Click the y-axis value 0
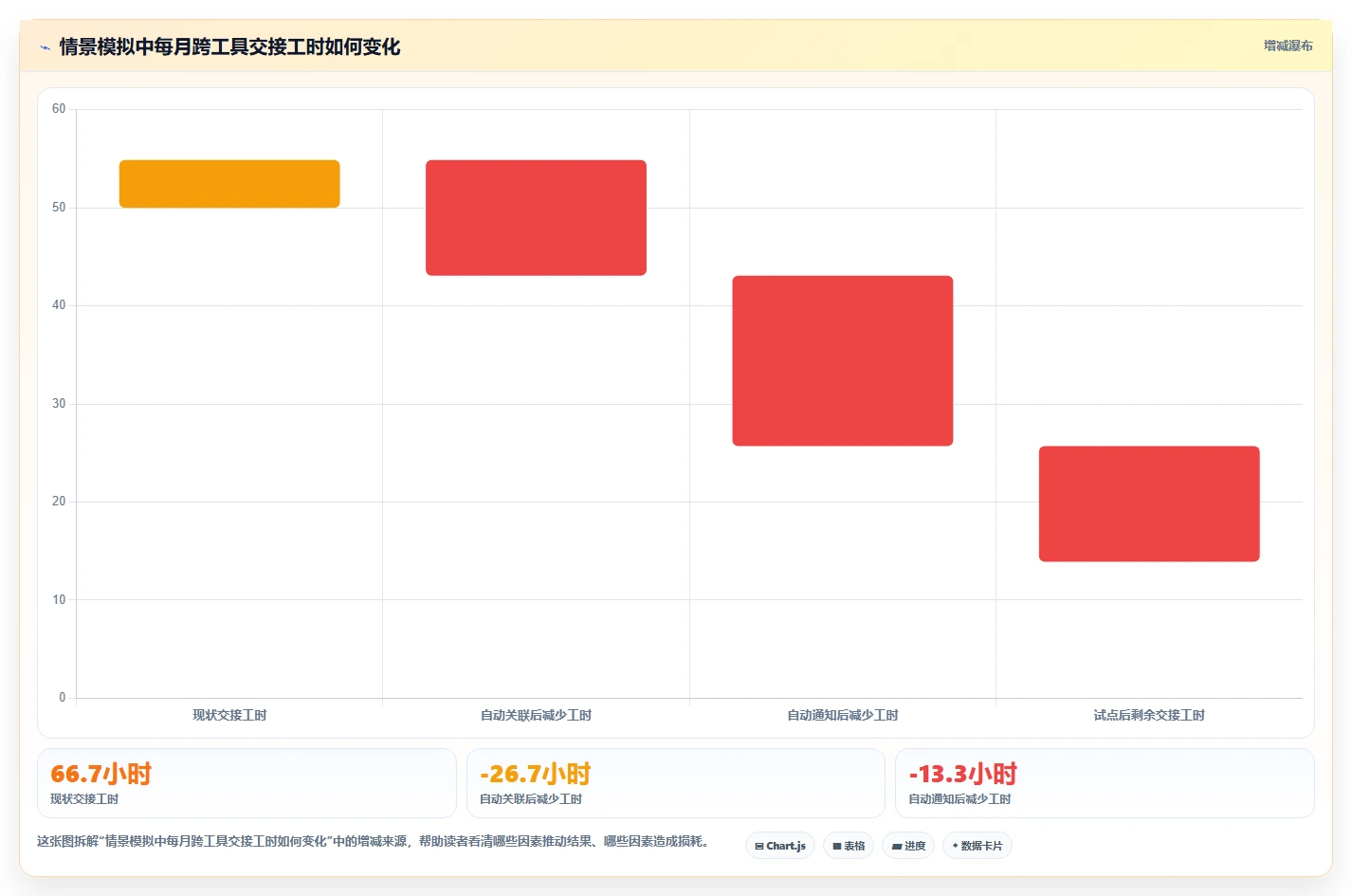This screenshot has height=896, width=1352. (x=63, y=698)
